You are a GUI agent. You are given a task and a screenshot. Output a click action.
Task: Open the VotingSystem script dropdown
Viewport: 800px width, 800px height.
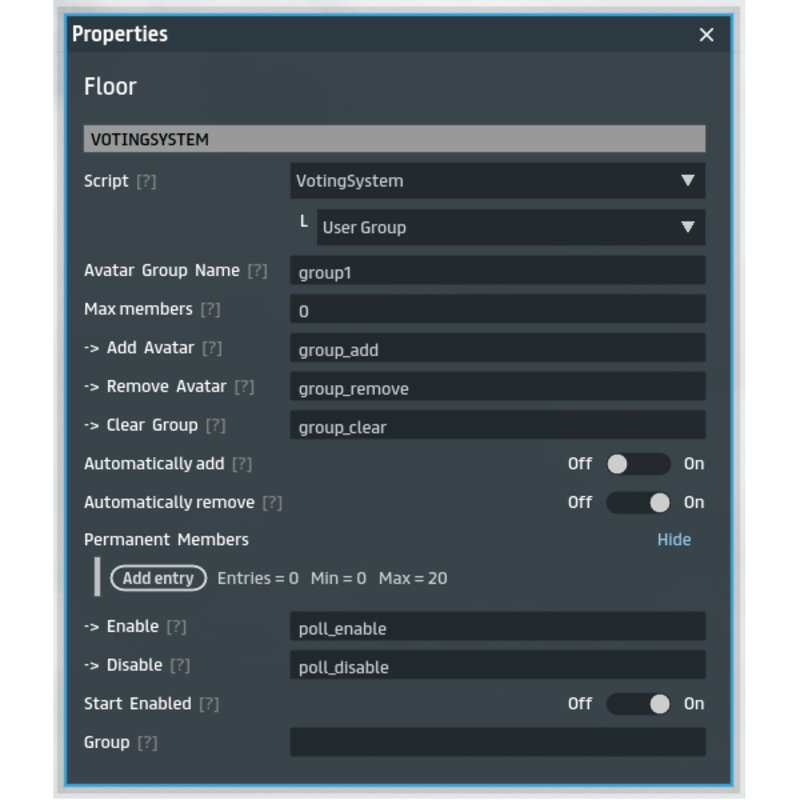tap(497, 181)
